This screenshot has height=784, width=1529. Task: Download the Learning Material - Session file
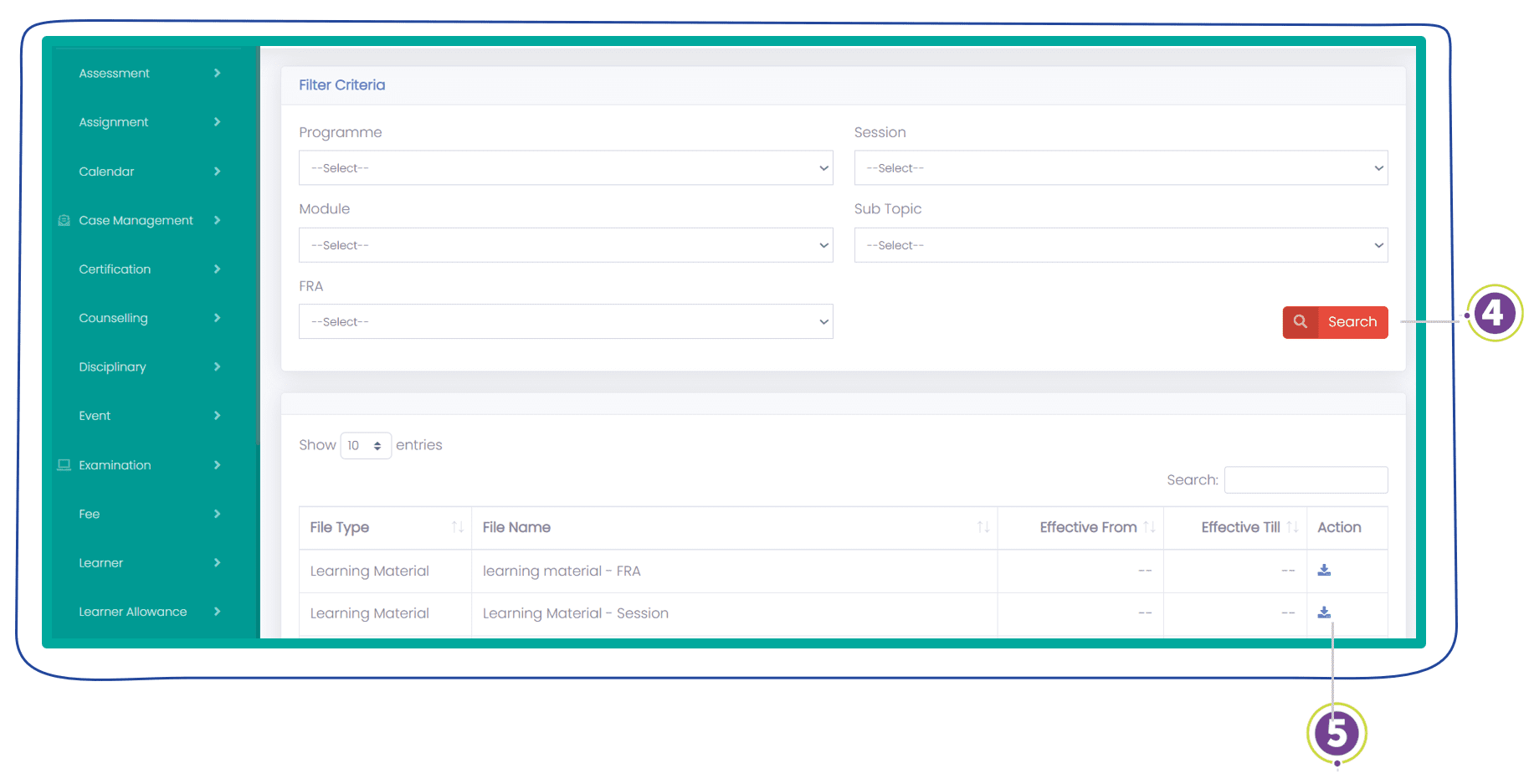tap(1324, 612)
